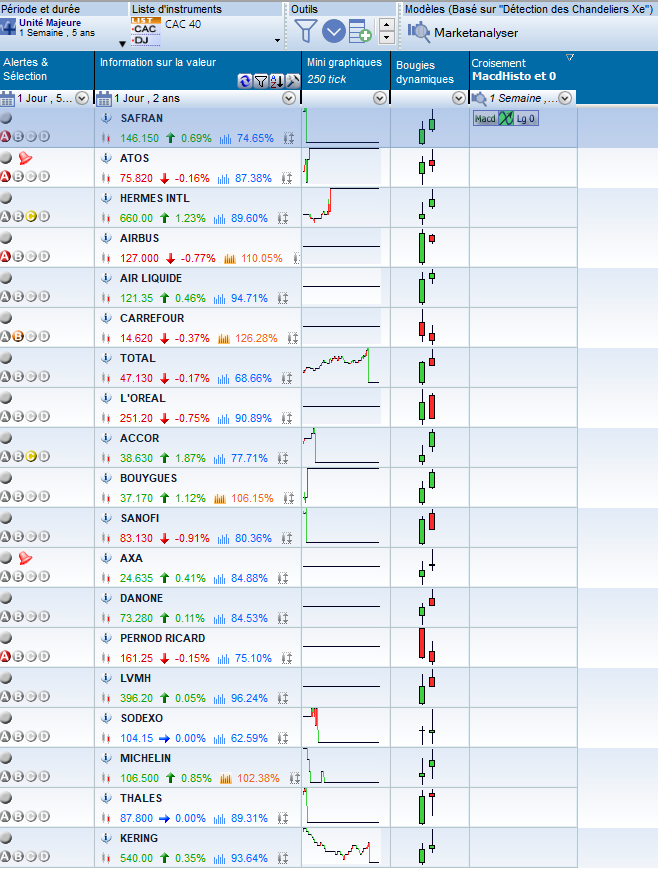Viewport: 658px width, 873px height.
Task: Click the blue circular chevron icon in Outils
Action: click(334, 31)
